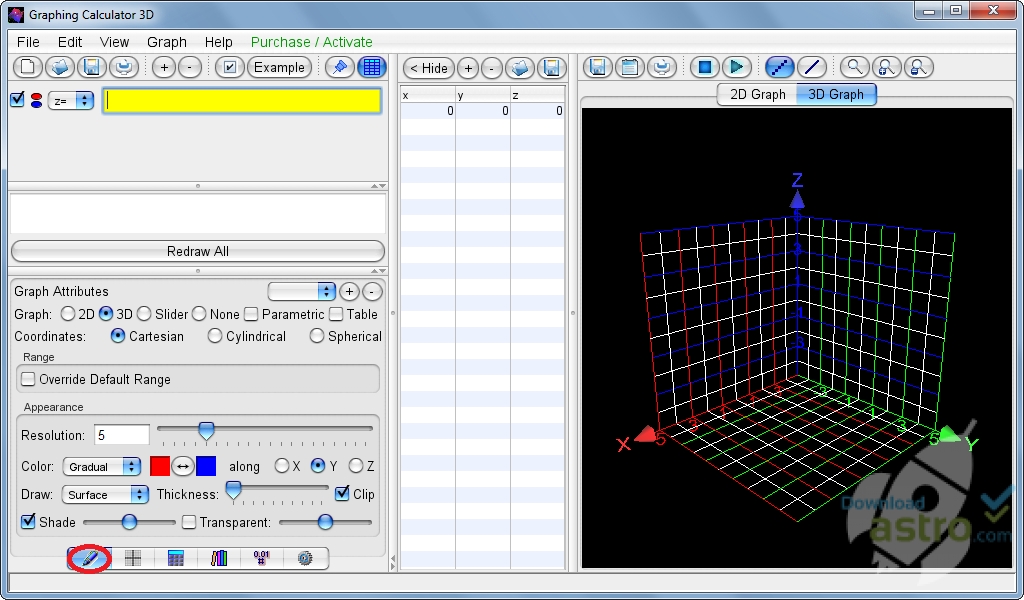This screenshot has height=600, width=1024.
Task: Switch to the 2D Graph tab
Action: click(x=758, y=94)
